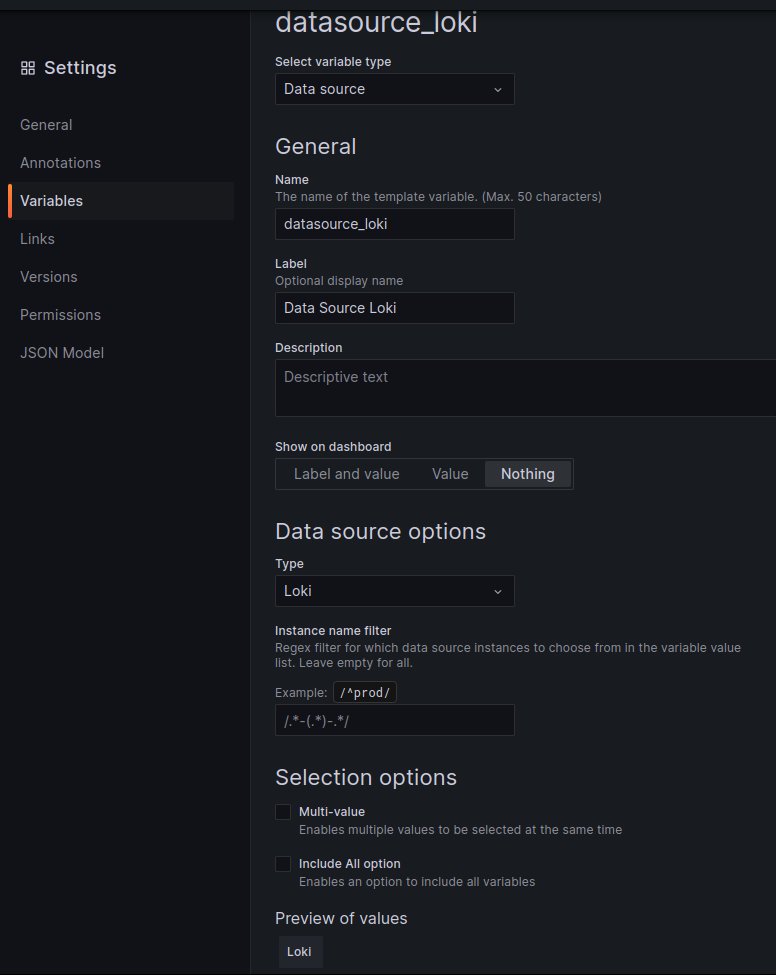The image size is (776, 975).
Task: Go to Annotations settings
Action: (x=60, y=163)
